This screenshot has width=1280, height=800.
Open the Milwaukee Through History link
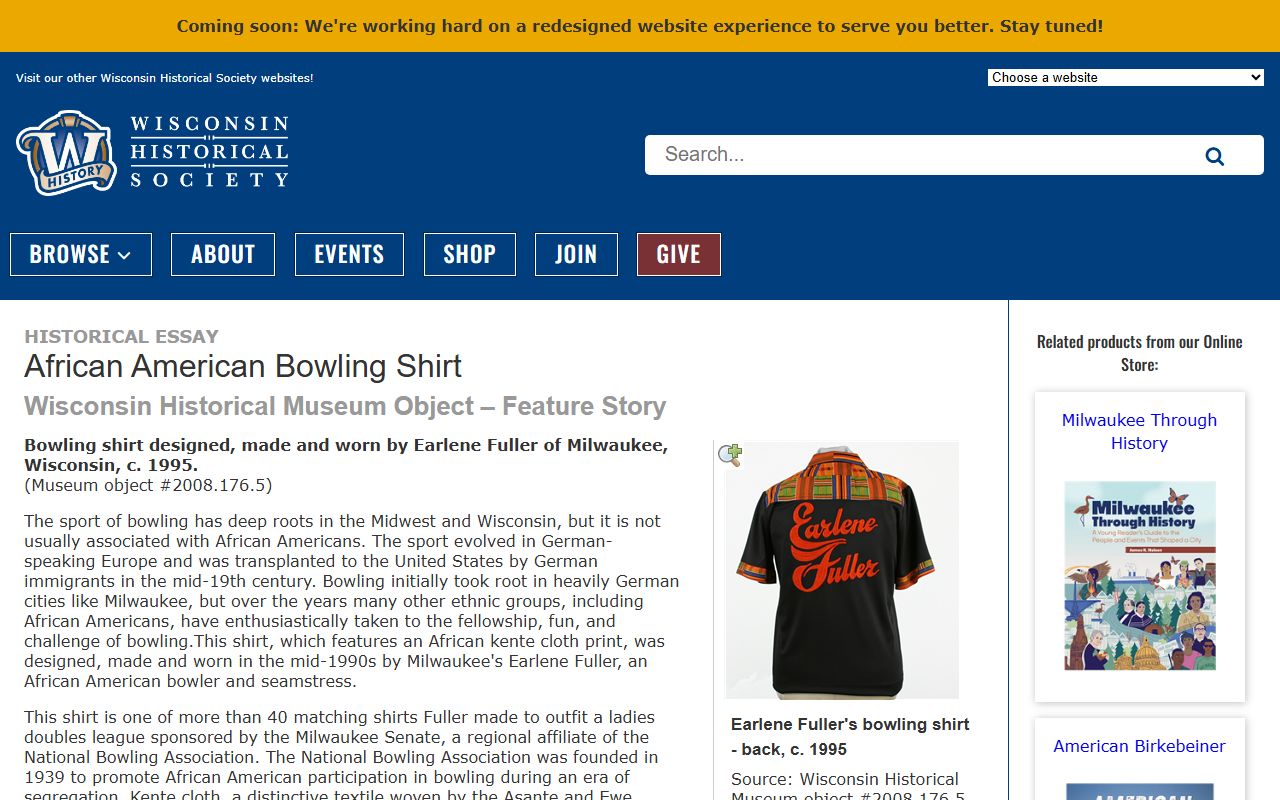click(x=1139, y=431)
